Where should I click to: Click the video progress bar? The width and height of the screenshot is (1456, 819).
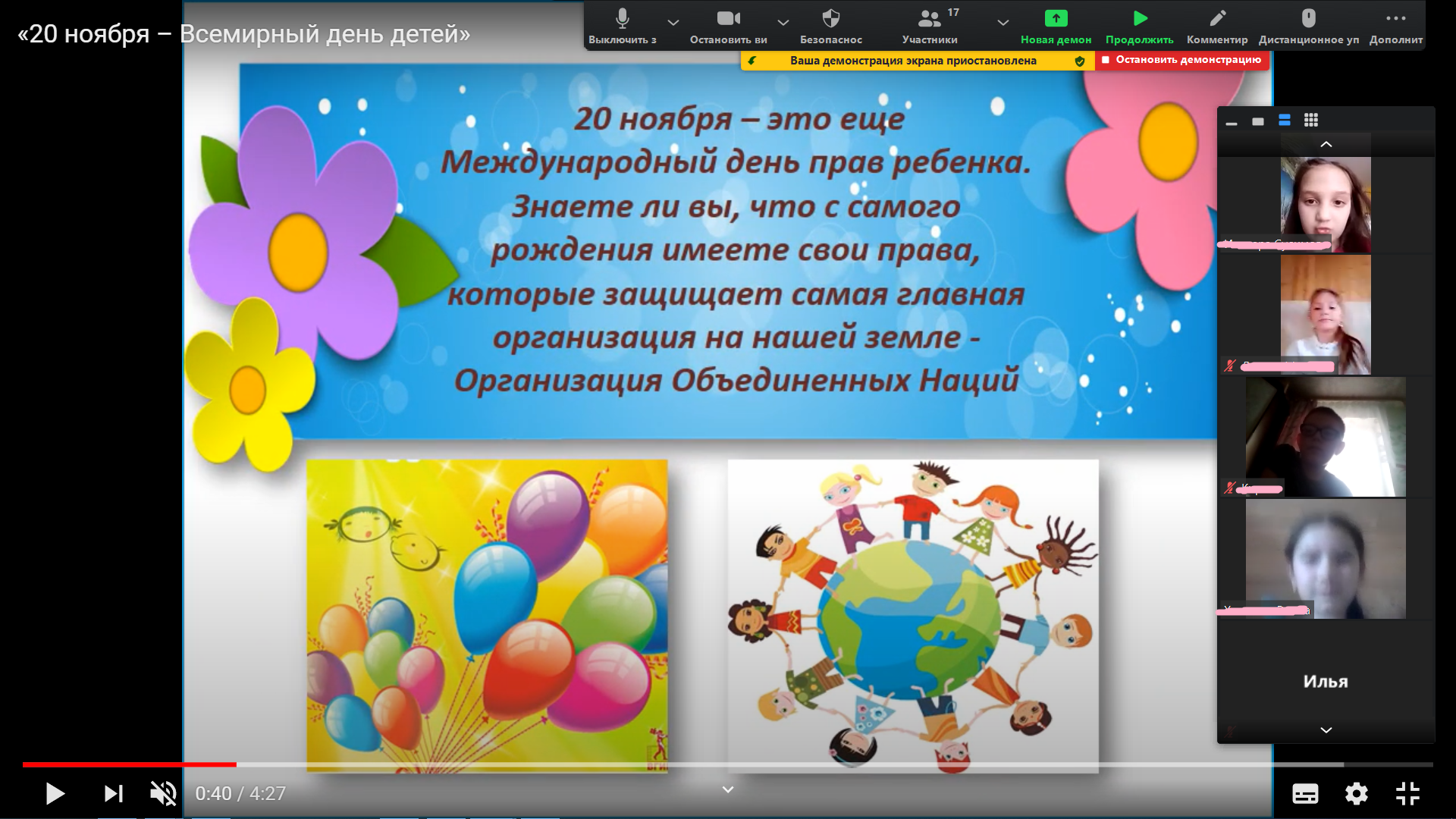pos(728,764)
